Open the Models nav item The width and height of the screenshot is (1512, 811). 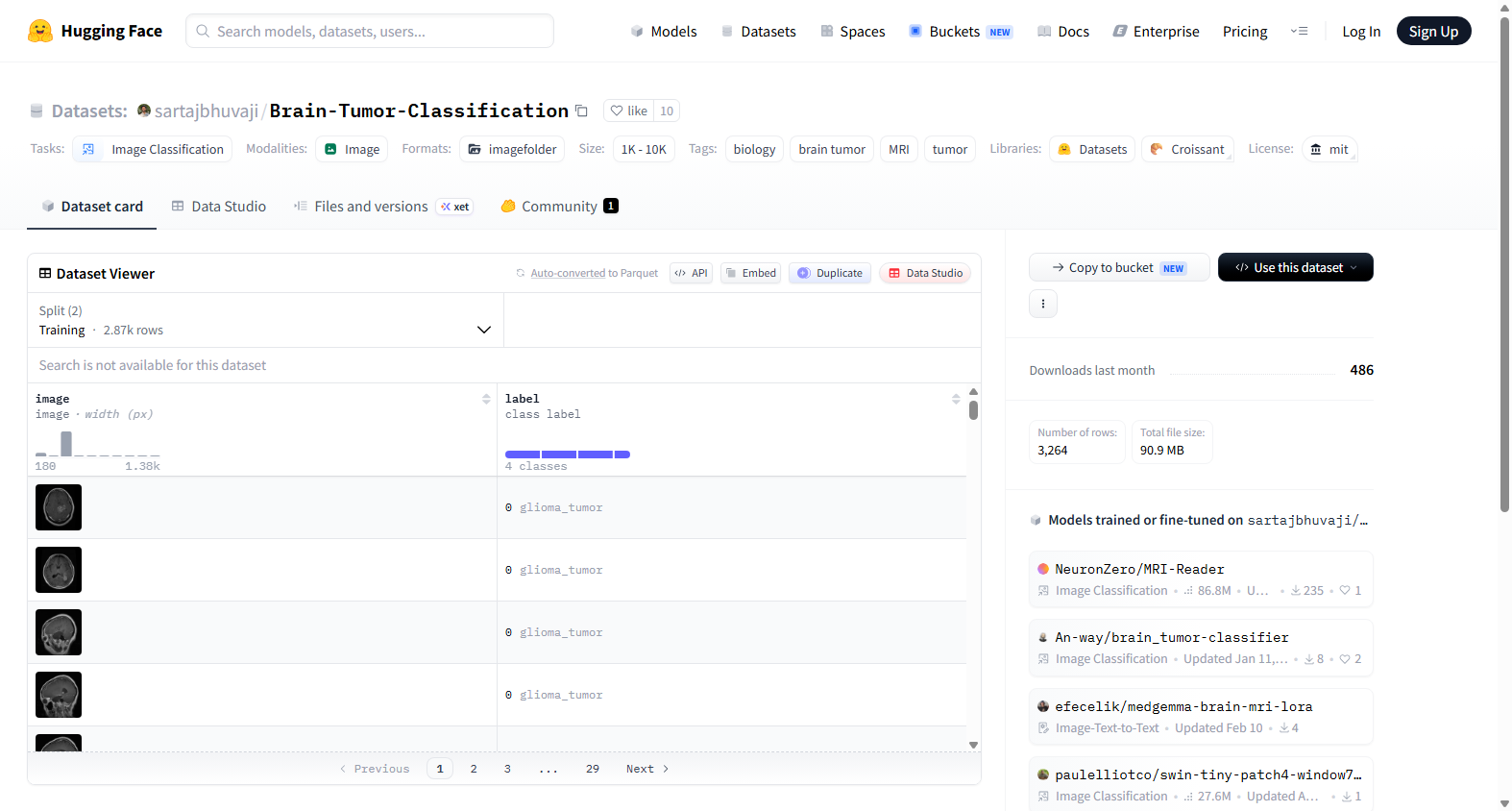pos(664,31)
